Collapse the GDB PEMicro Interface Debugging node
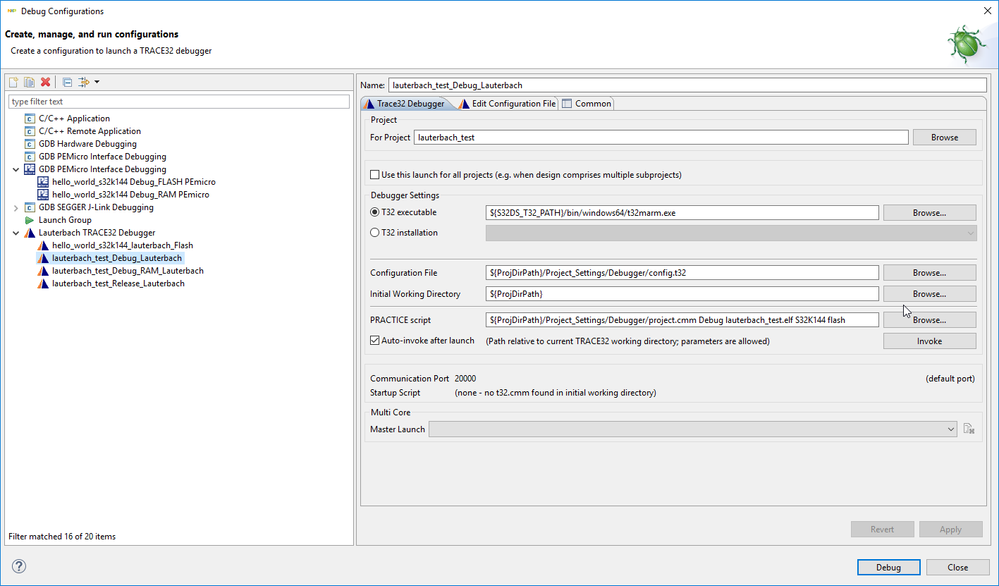Viewport: 999px width, 586px height. [x=16, y=169]
